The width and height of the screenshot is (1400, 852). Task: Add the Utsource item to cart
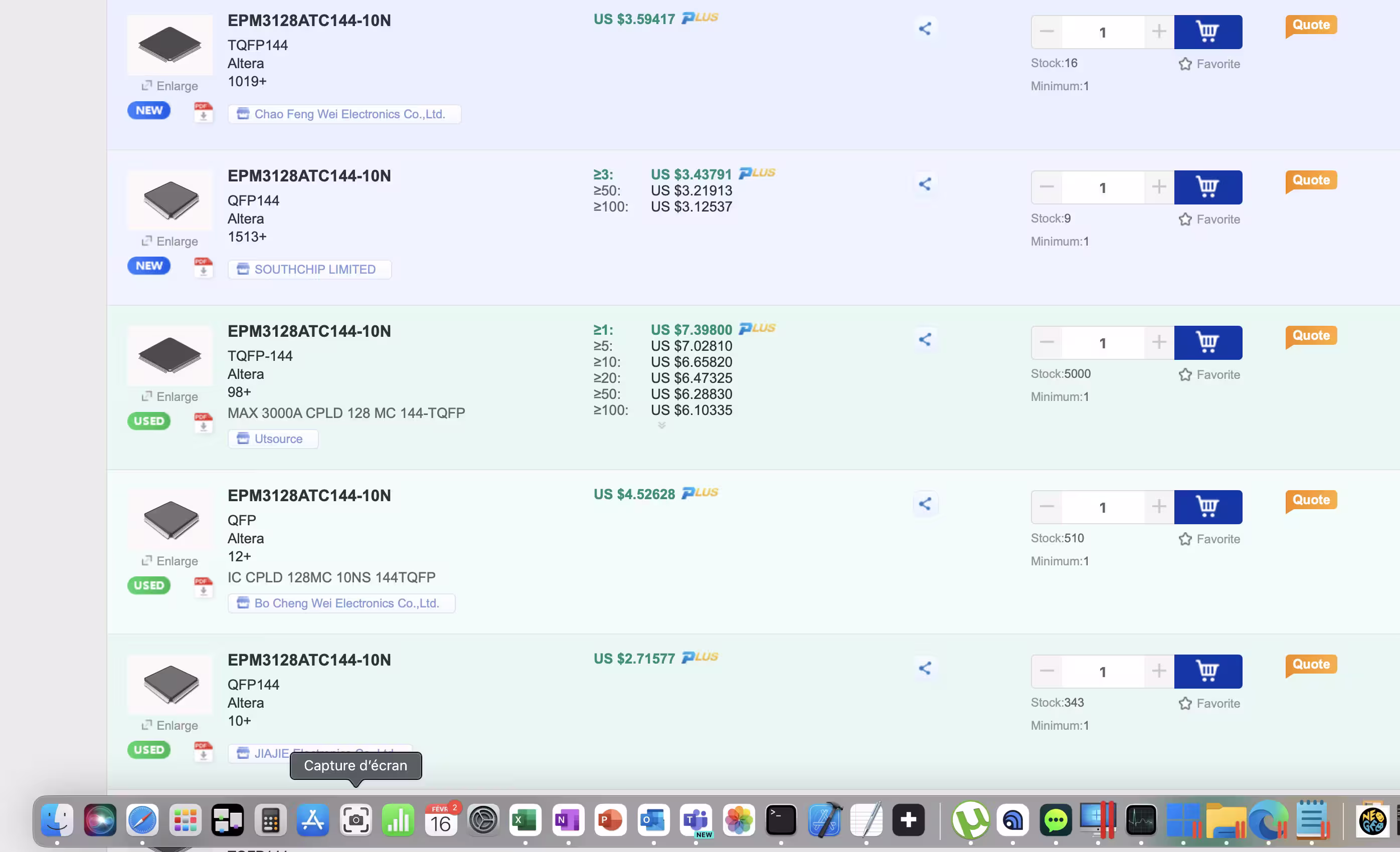click(x=1208, y=342)
